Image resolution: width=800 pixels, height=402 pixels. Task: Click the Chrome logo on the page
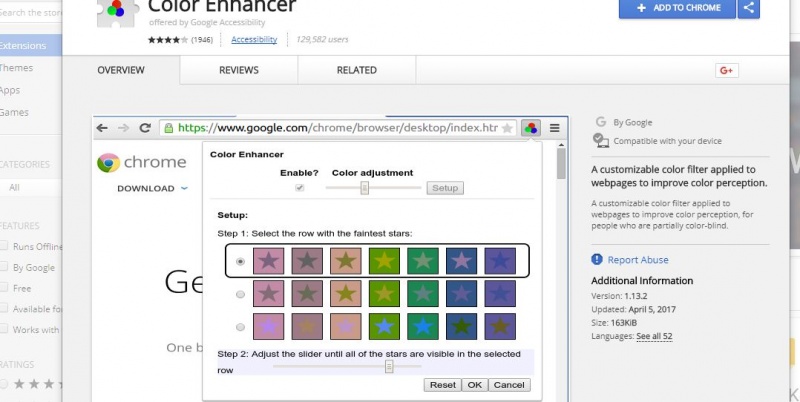pyautogui.click(x=108, y=163)
